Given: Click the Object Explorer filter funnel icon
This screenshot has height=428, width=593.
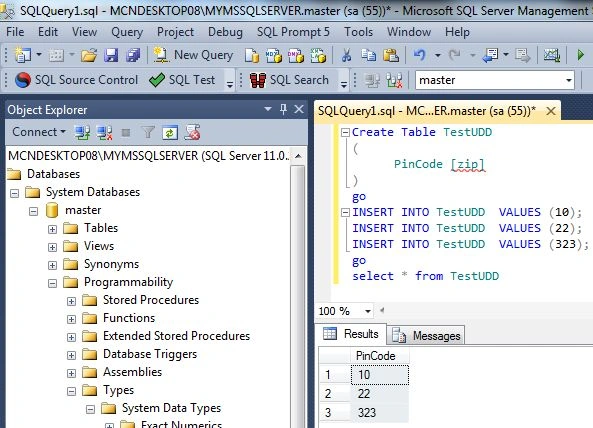Looking at the screenshot, I should (148, 132).
